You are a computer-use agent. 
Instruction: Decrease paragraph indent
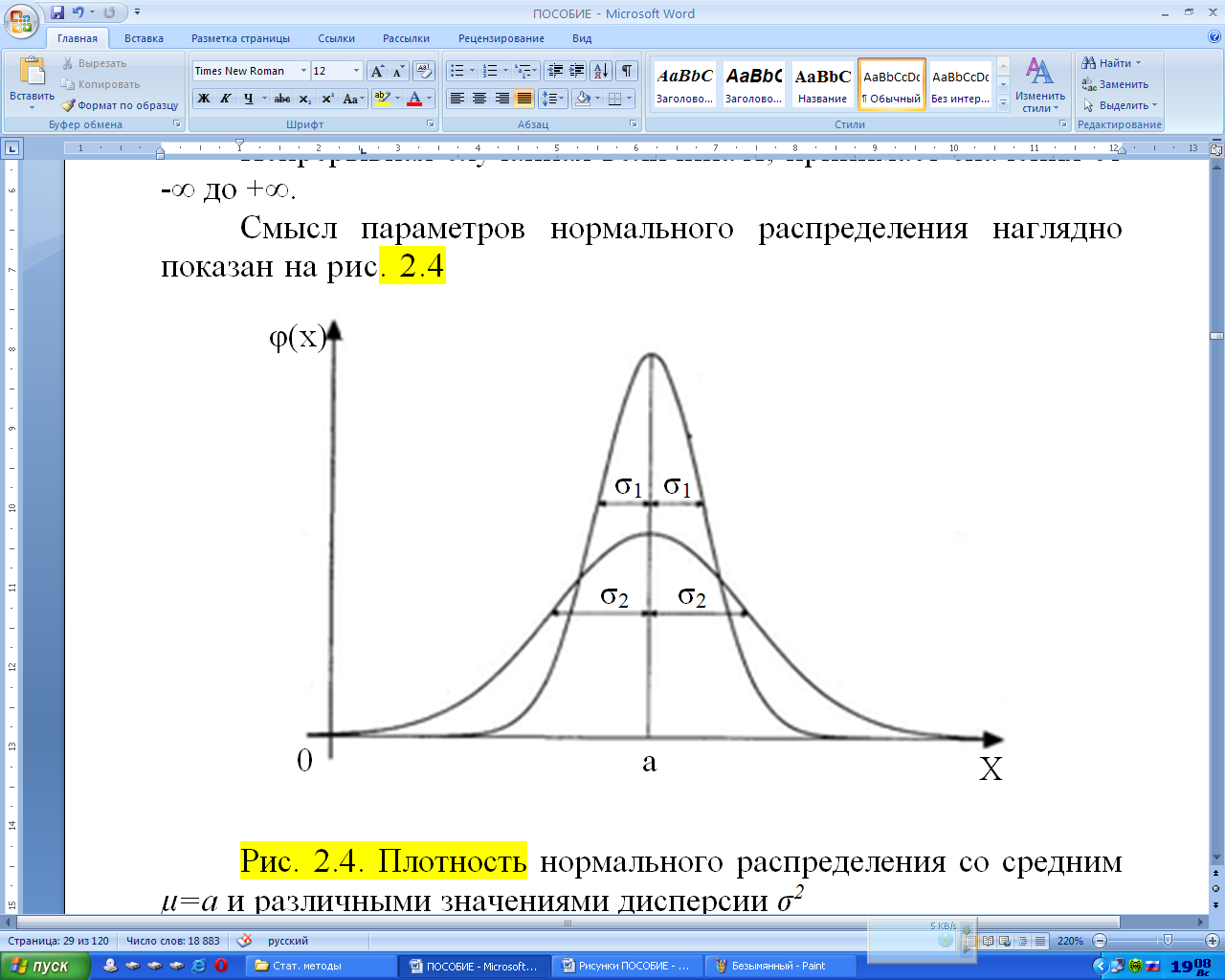[555, 71]
